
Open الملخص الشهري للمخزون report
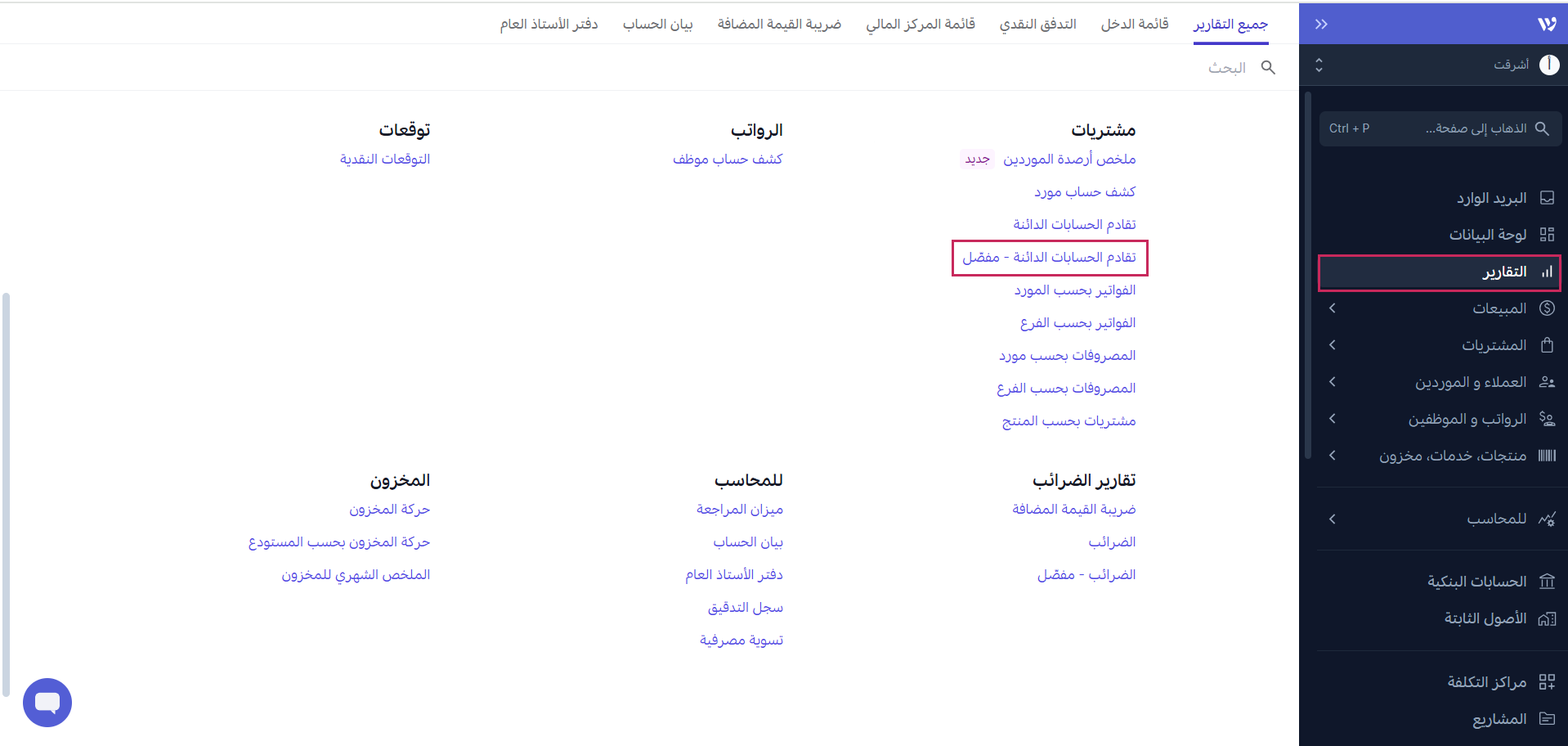click(356, 575)
